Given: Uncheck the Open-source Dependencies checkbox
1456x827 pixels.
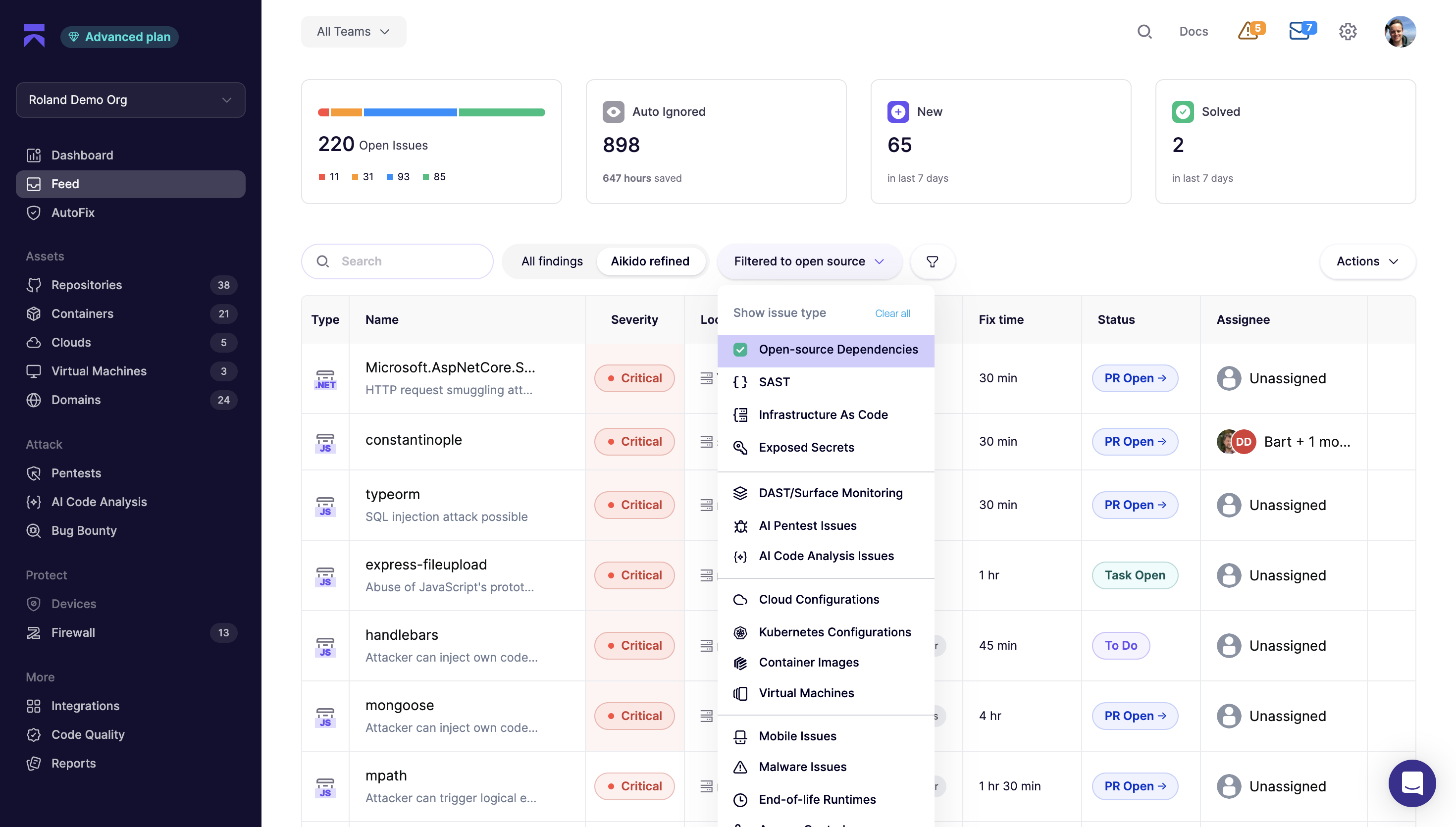Looking at the screenshot, I should [740, 350].
